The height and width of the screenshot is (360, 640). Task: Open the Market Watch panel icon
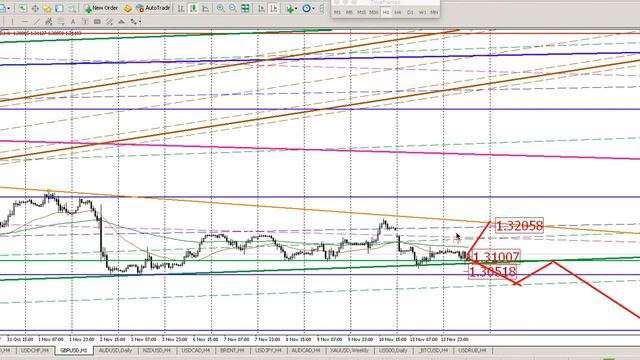click(x=22, y=8)
